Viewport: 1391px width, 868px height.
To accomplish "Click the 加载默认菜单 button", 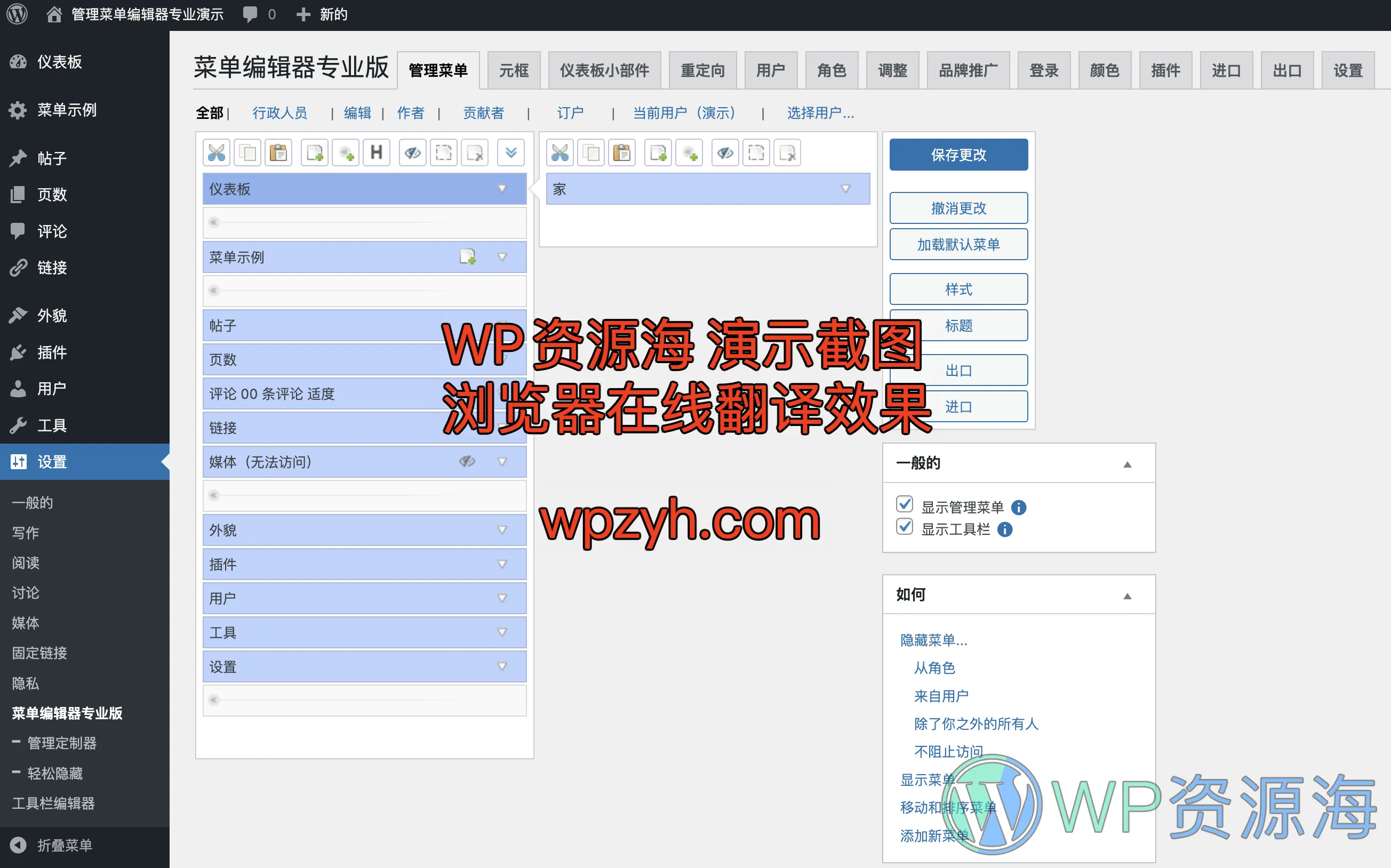I will (x=958, y=245).
